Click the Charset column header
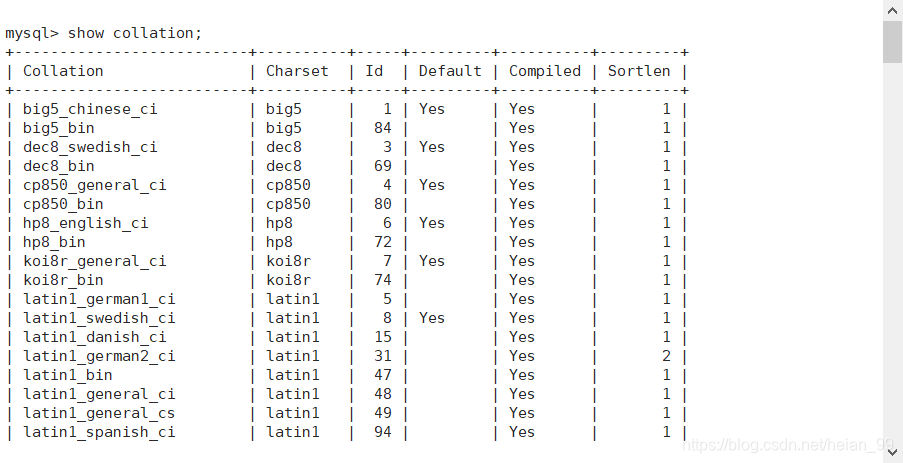 click(297, 71)
